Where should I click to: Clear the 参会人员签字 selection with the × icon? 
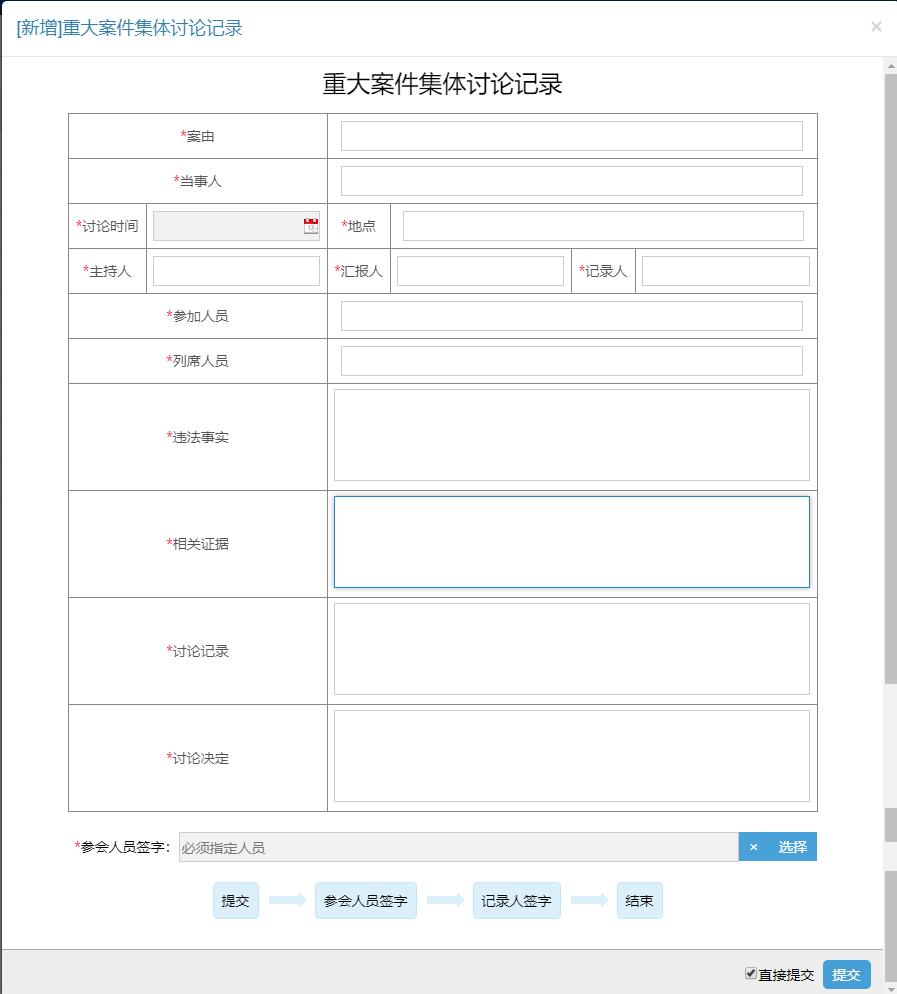[753, 847]
